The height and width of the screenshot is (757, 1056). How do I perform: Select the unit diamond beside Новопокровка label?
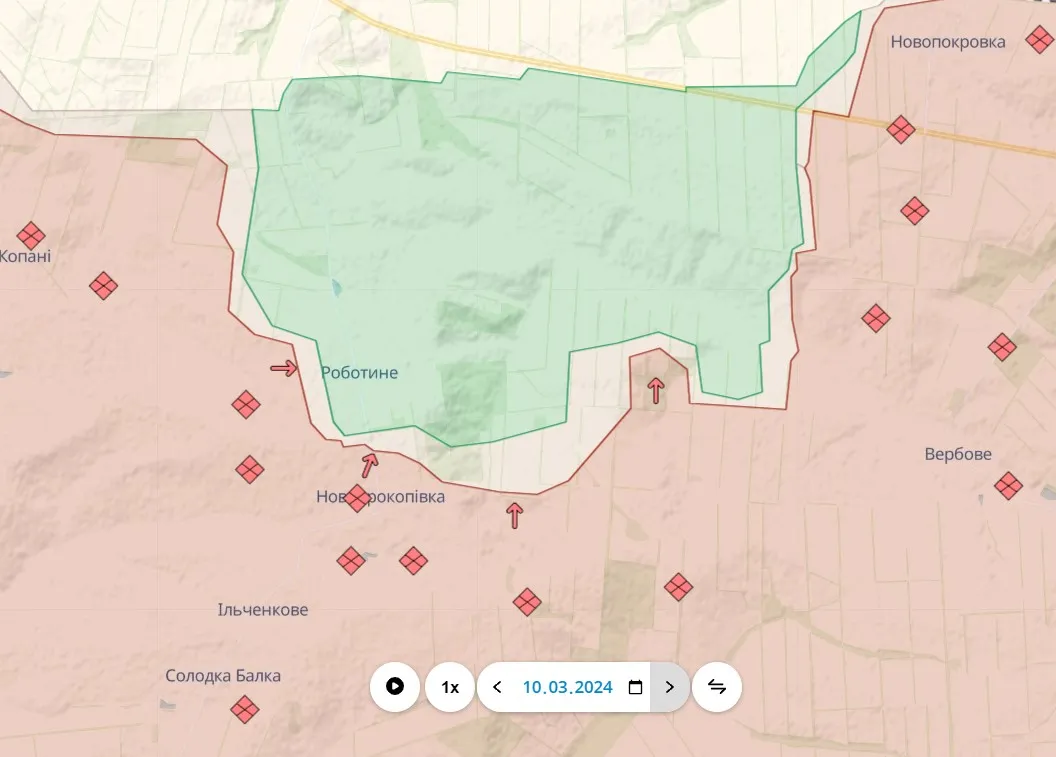(1037, 41)
